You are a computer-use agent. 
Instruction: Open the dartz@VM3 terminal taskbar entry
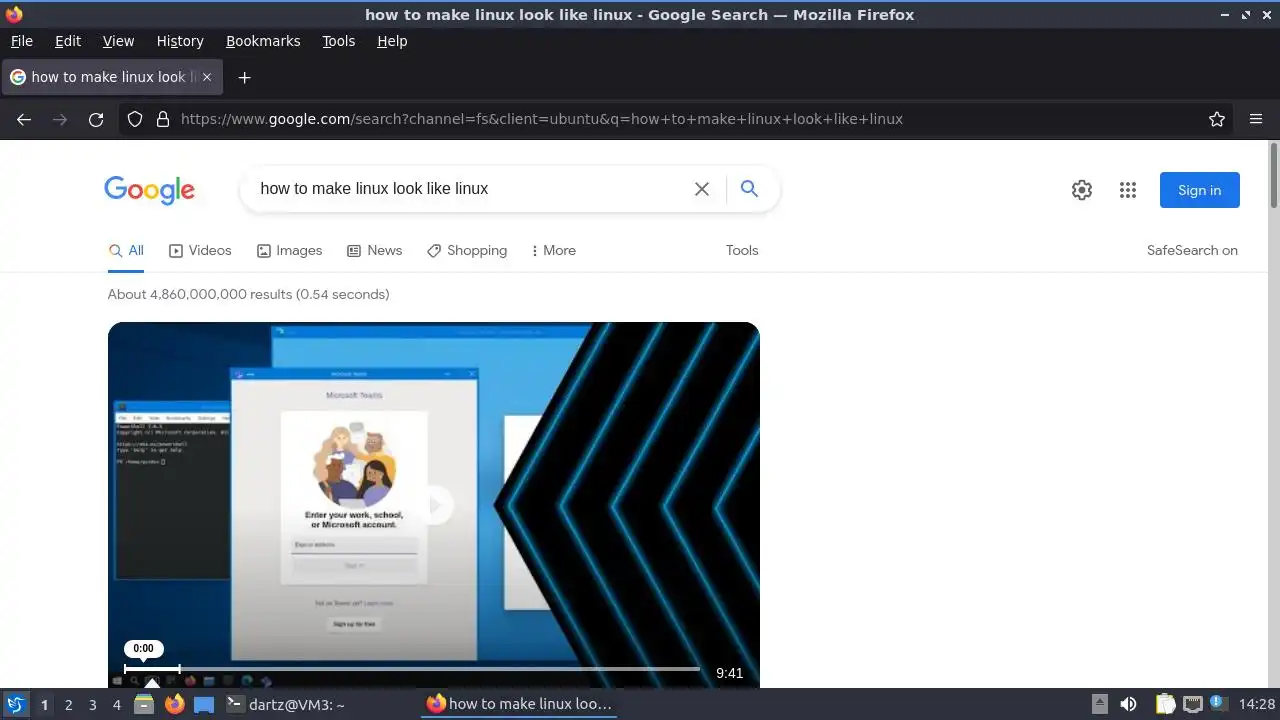[x=285, y=704]
